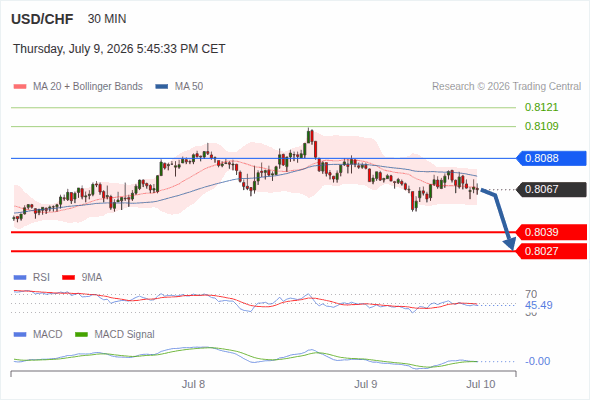The image size is (590, 400).
Task: Click the 9MA legend label
Action: (92, 277)
